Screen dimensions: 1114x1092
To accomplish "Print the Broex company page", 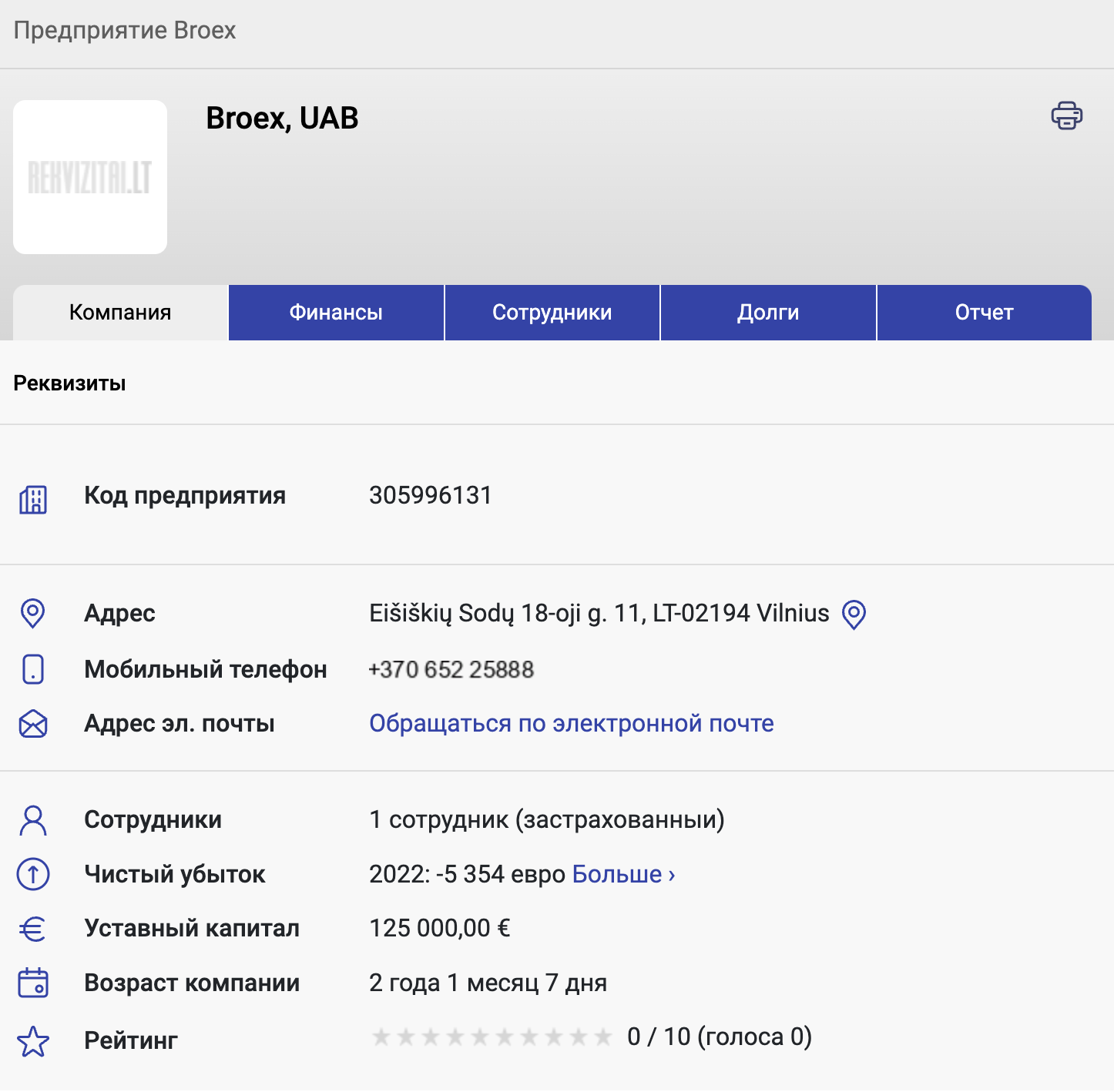I will [x=1066, y=116].
